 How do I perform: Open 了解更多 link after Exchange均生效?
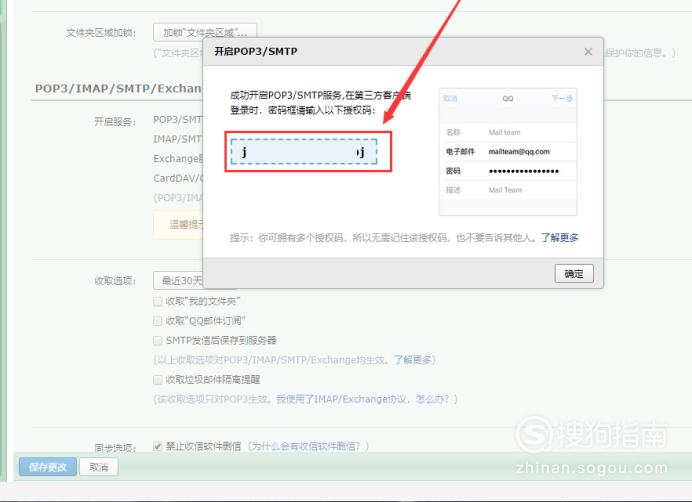[412, 360]
